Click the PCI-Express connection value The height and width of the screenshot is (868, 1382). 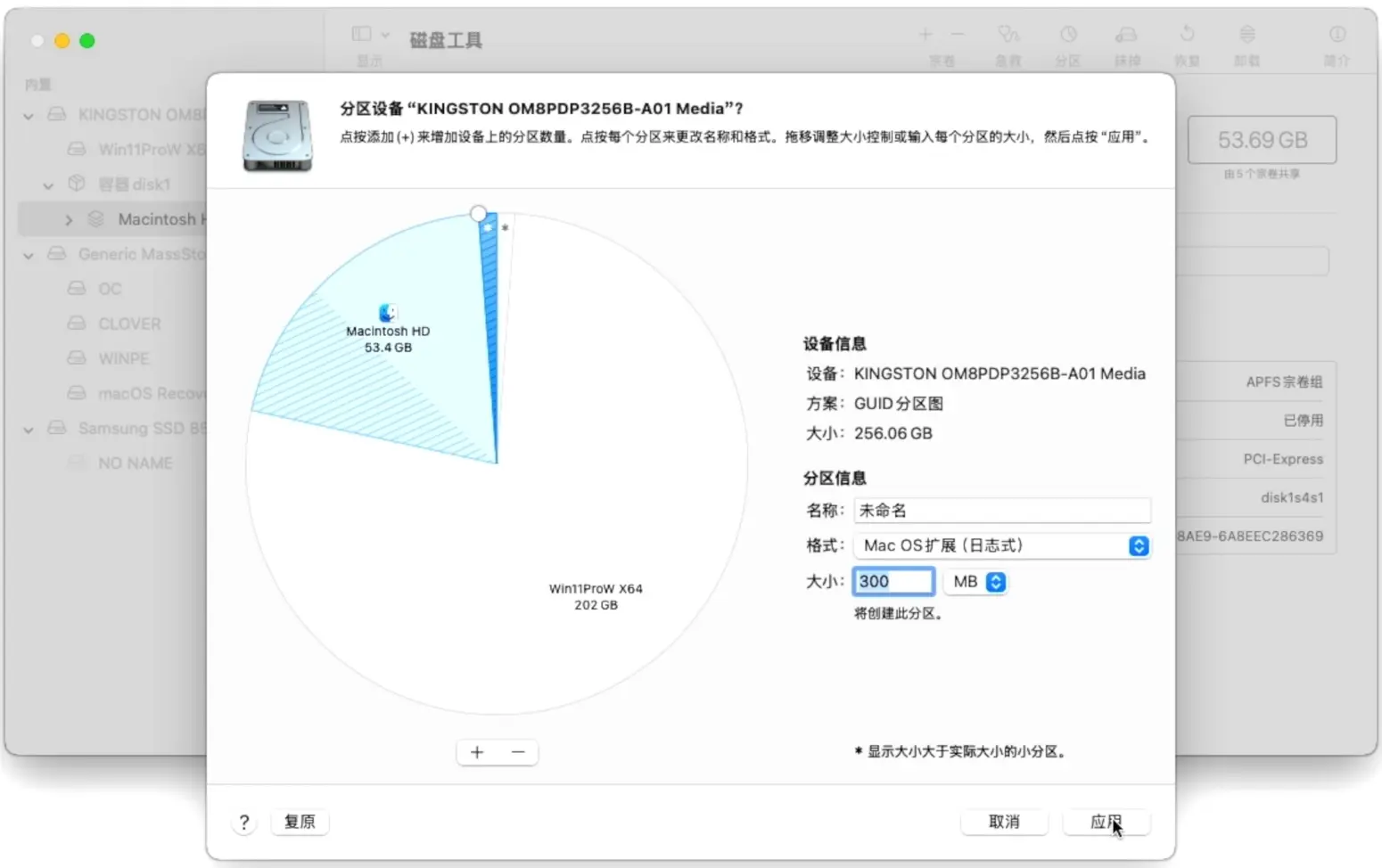(1283, 459)
